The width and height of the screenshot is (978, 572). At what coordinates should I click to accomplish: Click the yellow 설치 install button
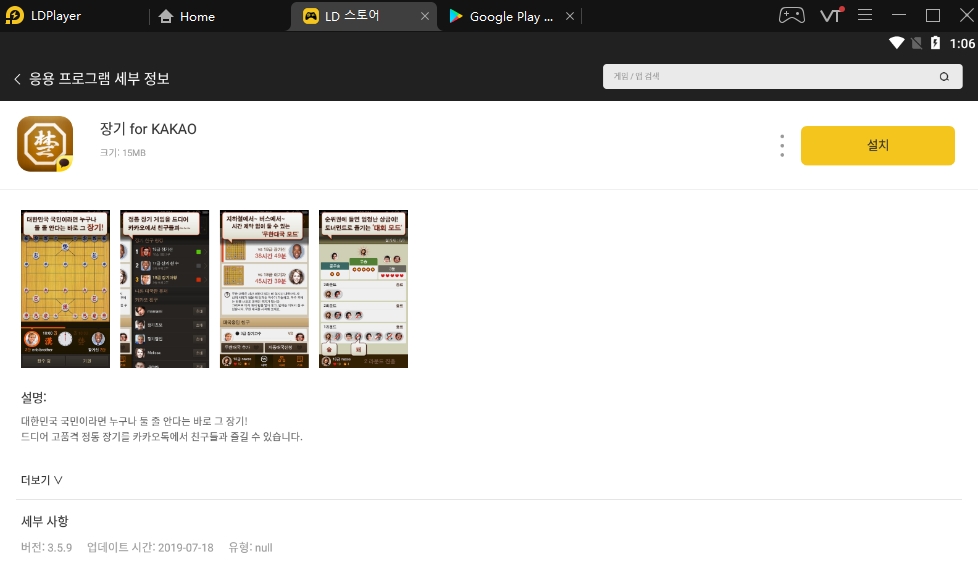tap(878, 145)
